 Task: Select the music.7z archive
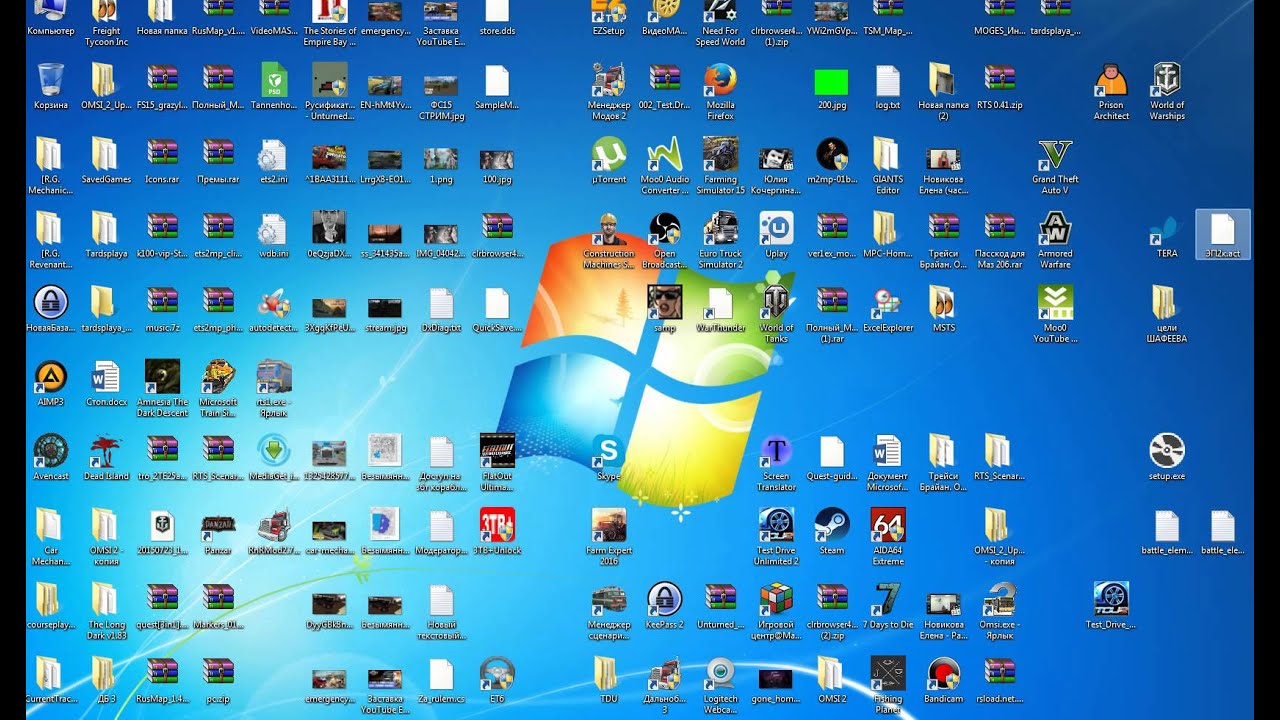pyautogui.click(x=162, y=309)
